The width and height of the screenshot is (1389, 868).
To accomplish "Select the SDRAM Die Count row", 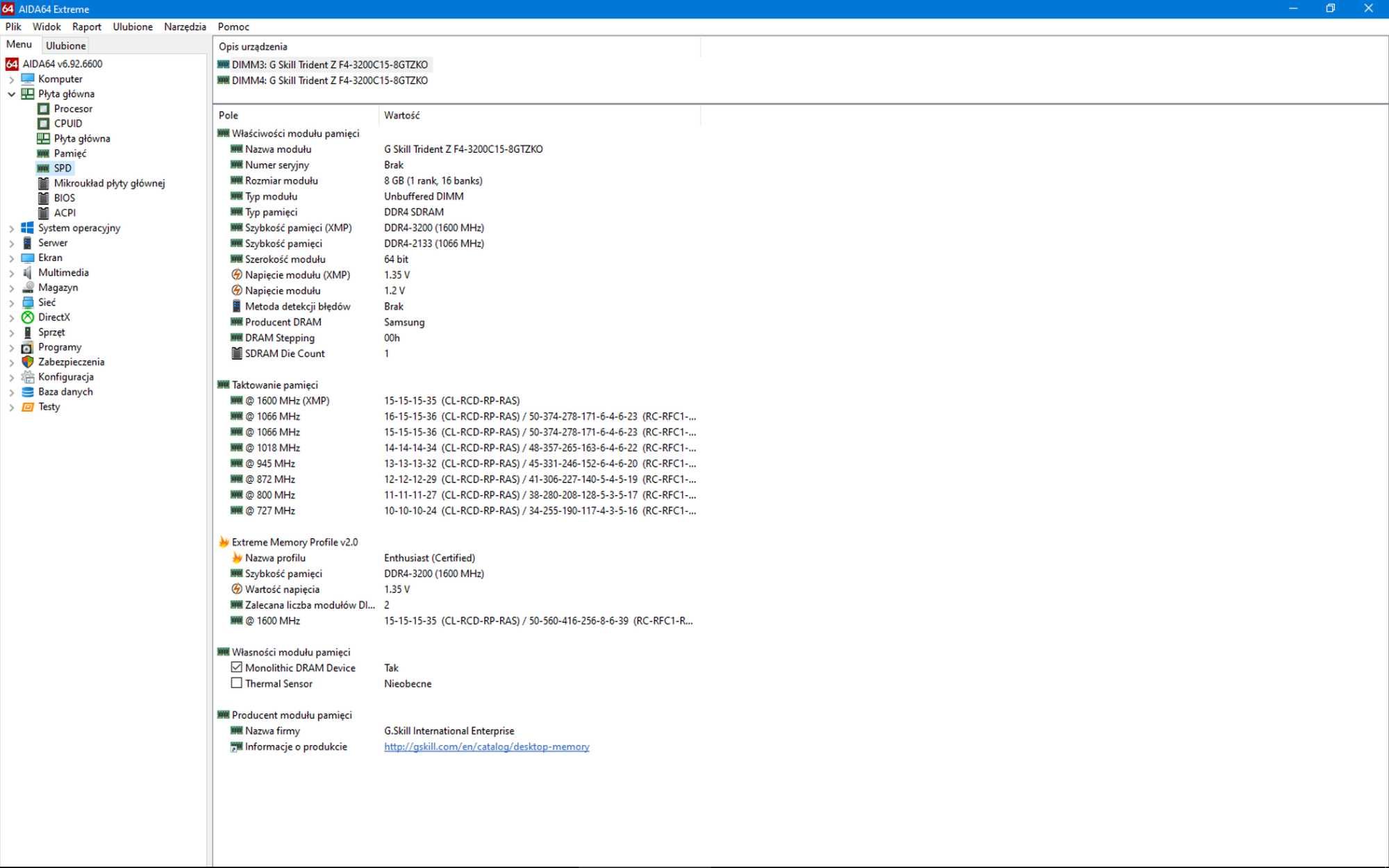I will pos(458,353).
